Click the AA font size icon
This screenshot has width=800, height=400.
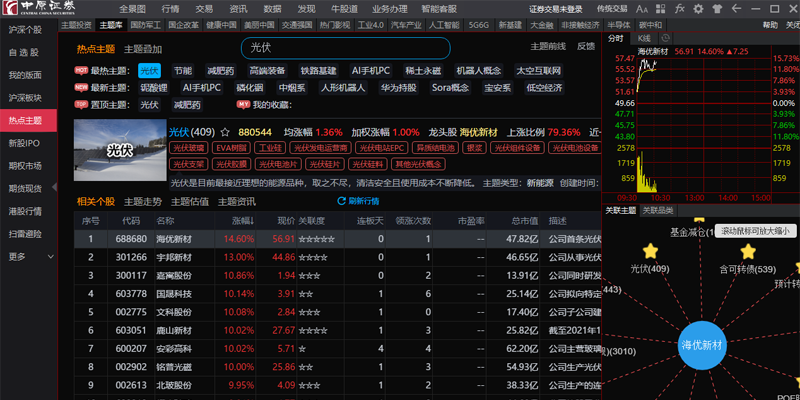coord(642,9)
